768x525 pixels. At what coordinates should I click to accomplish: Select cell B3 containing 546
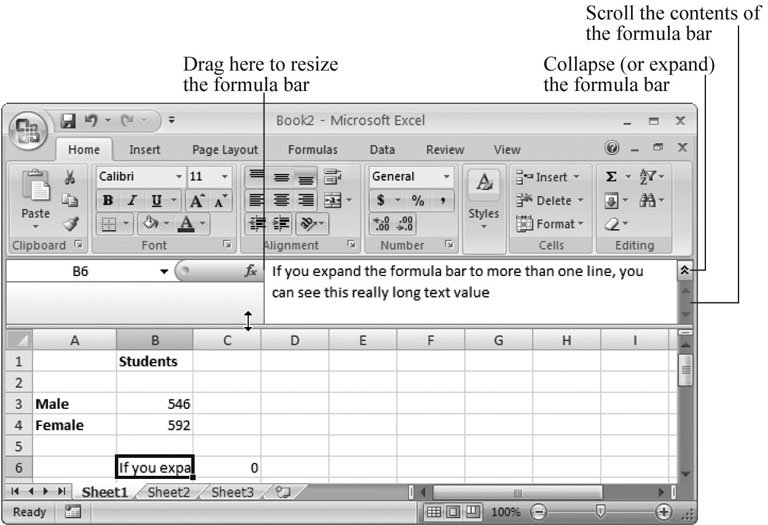coord(154,404)
